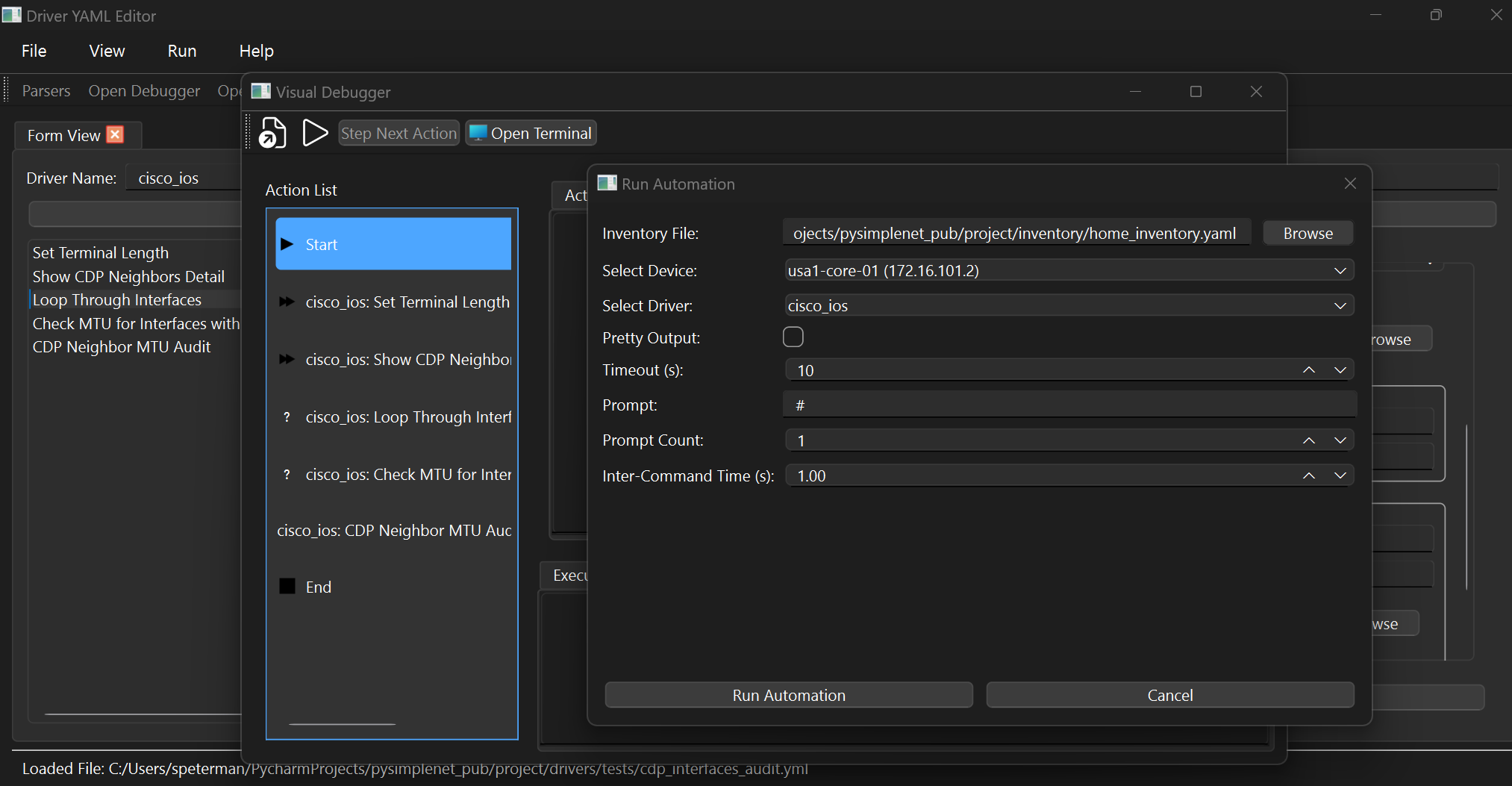Open the Help menu

point(256,51)
